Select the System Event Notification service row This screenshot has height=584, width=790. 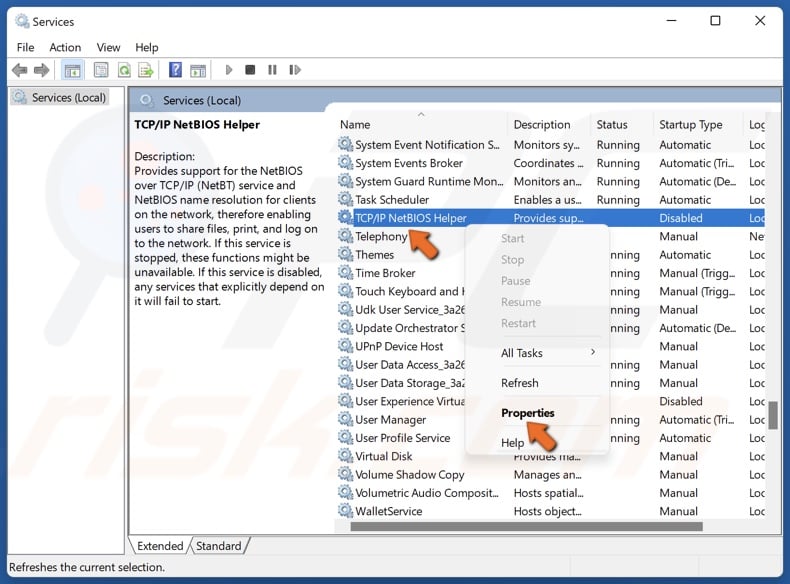pos(551,145)
